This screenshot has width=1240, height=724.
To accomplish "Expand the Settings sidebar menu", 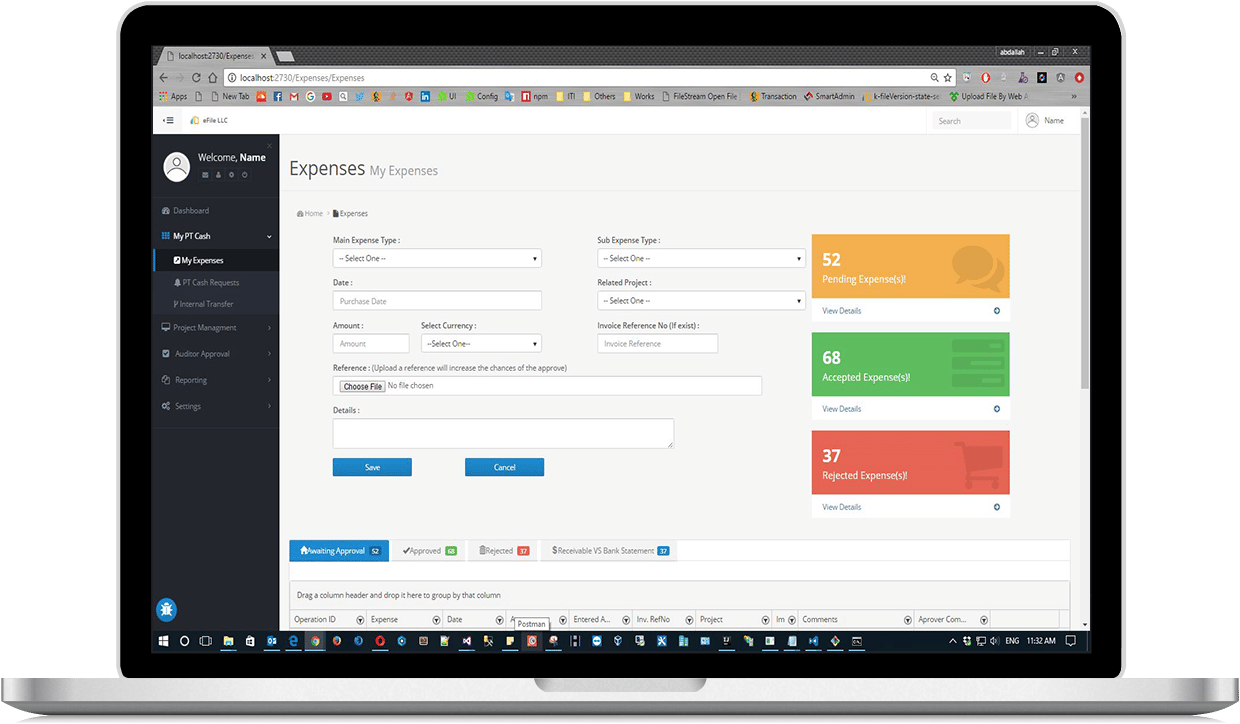I will (216, 406).
